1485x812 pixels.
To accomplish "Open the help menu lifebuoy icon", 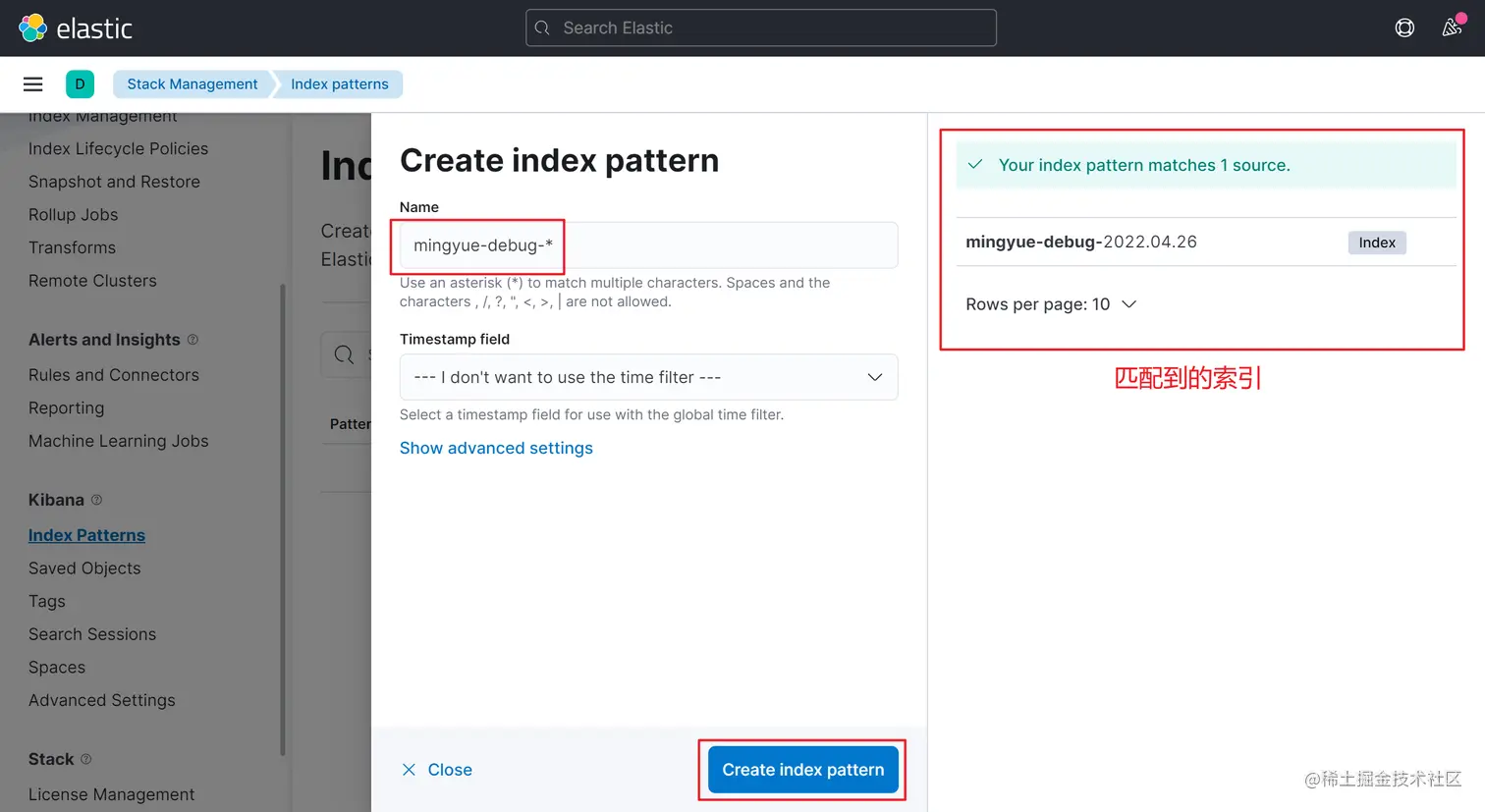I will point(1404,27).
